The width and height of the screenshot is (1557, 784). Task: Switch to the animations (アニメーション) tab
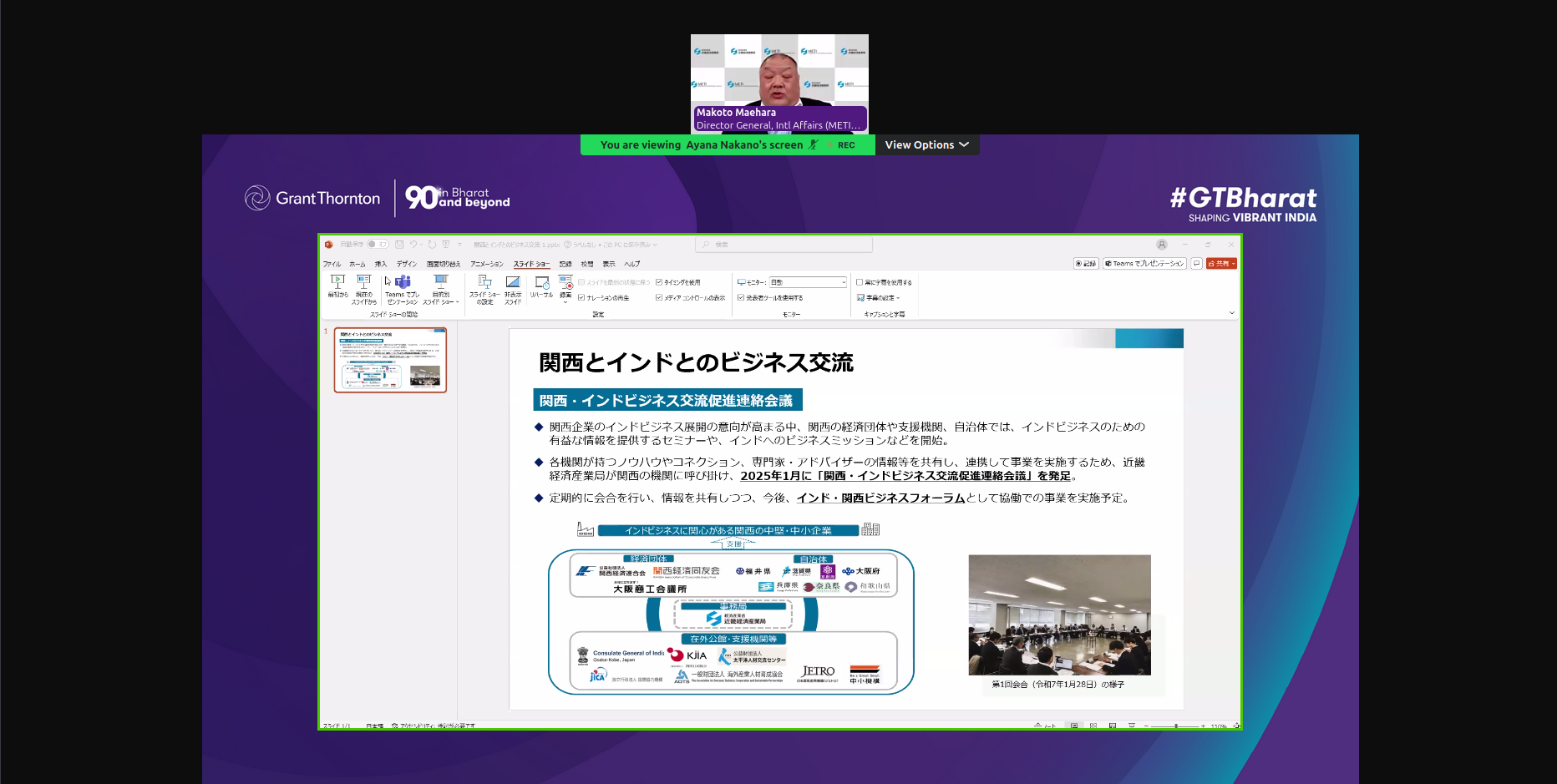click(486, 264)
